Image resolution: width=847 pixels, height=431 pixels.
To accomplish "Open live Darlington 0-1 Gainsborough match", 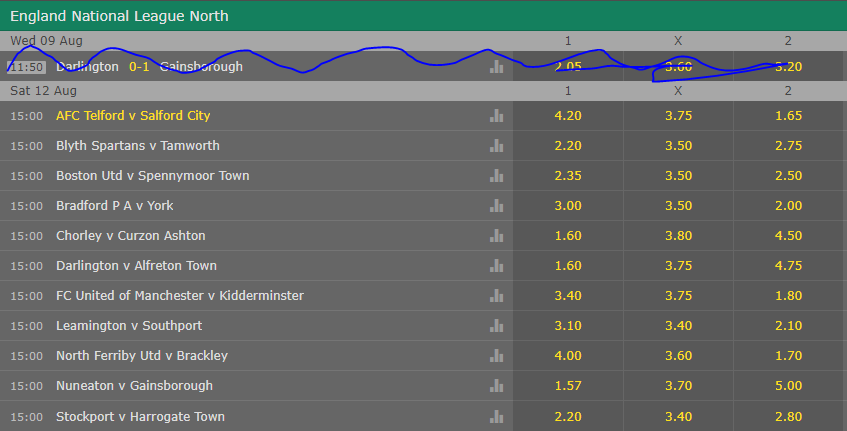I will click(149, 66).
